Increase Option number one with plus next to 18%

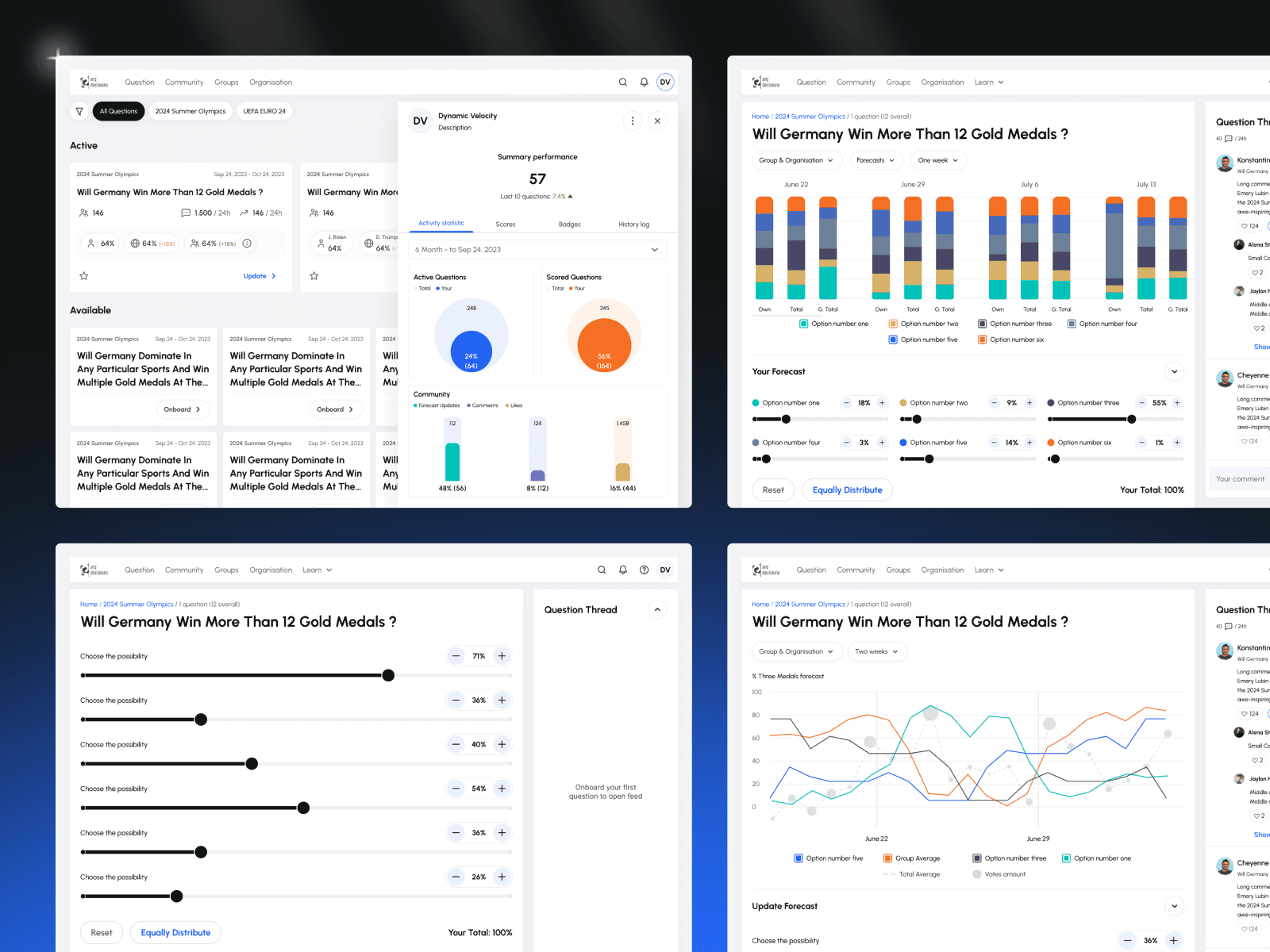tap(882, 403)
